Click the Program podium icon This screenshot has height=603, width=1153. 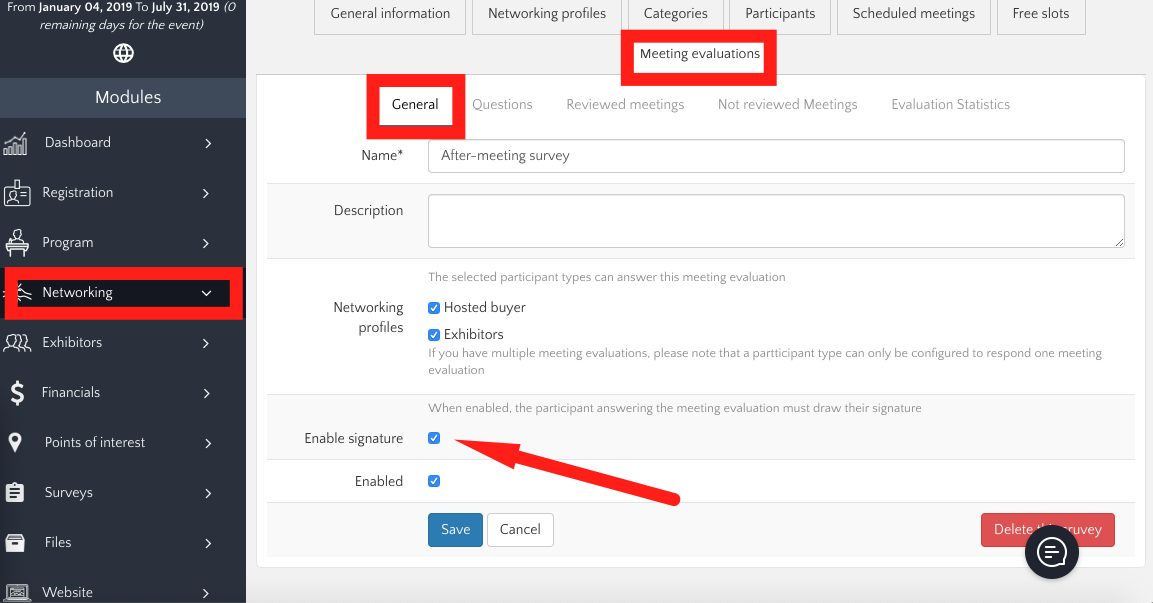[x=17, y=243]
